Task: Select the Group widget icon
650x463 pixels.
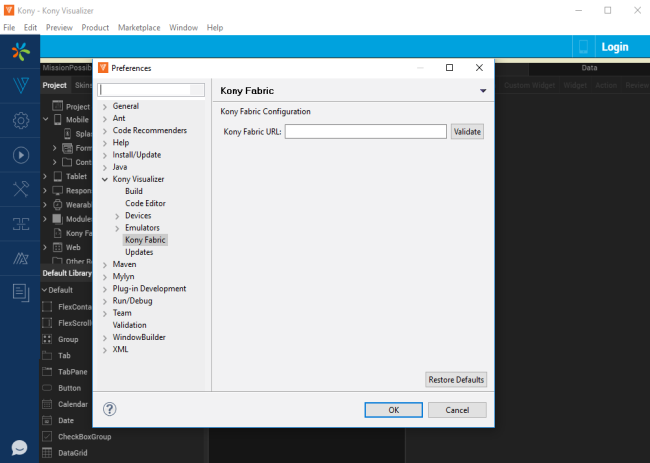Action: tap(47, 339)
